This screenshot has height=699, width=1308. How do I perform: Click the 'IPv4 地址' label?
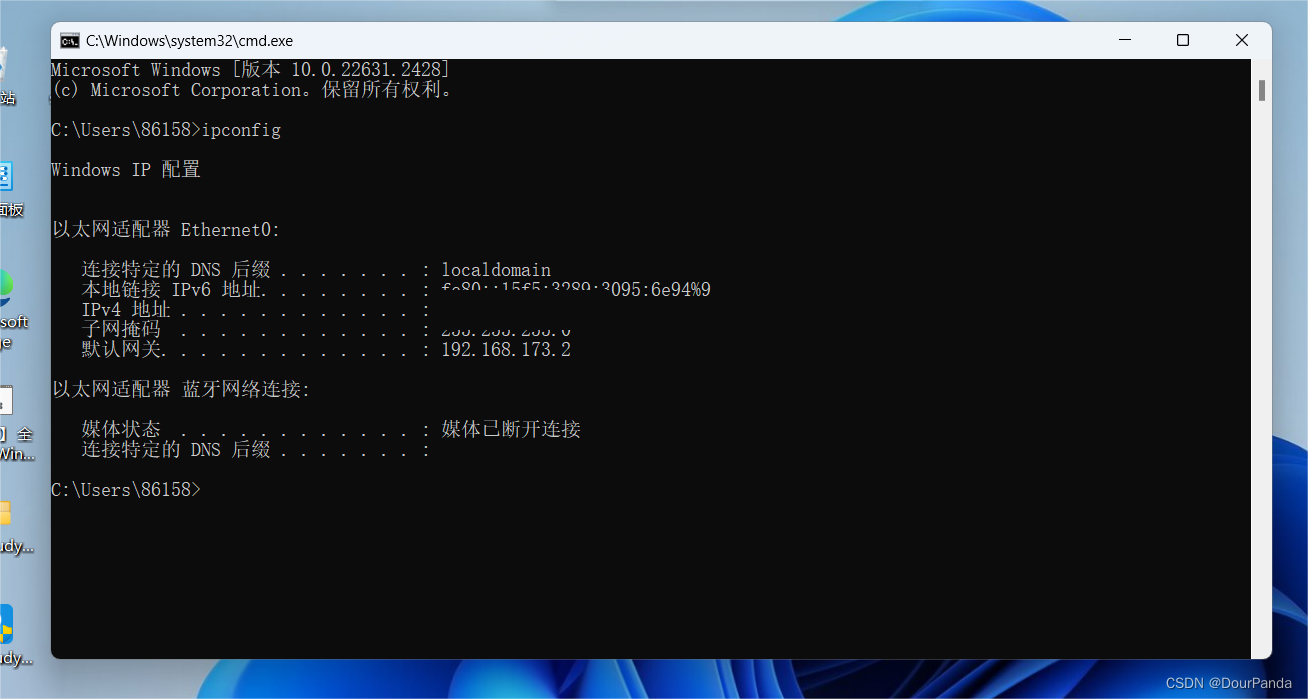coord(126,310)
